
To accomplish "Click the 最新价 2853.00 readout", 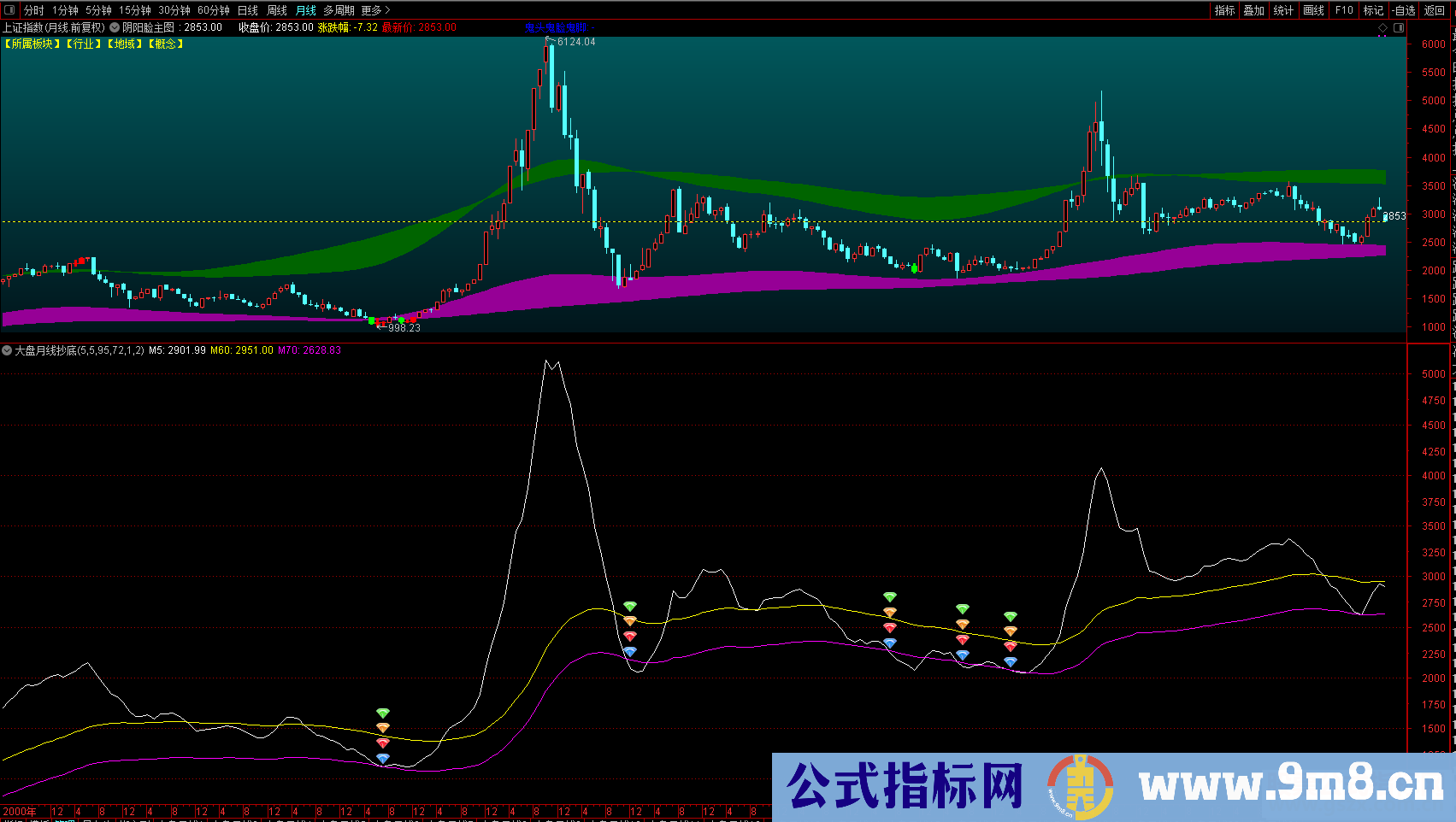I will coord(419,27).
